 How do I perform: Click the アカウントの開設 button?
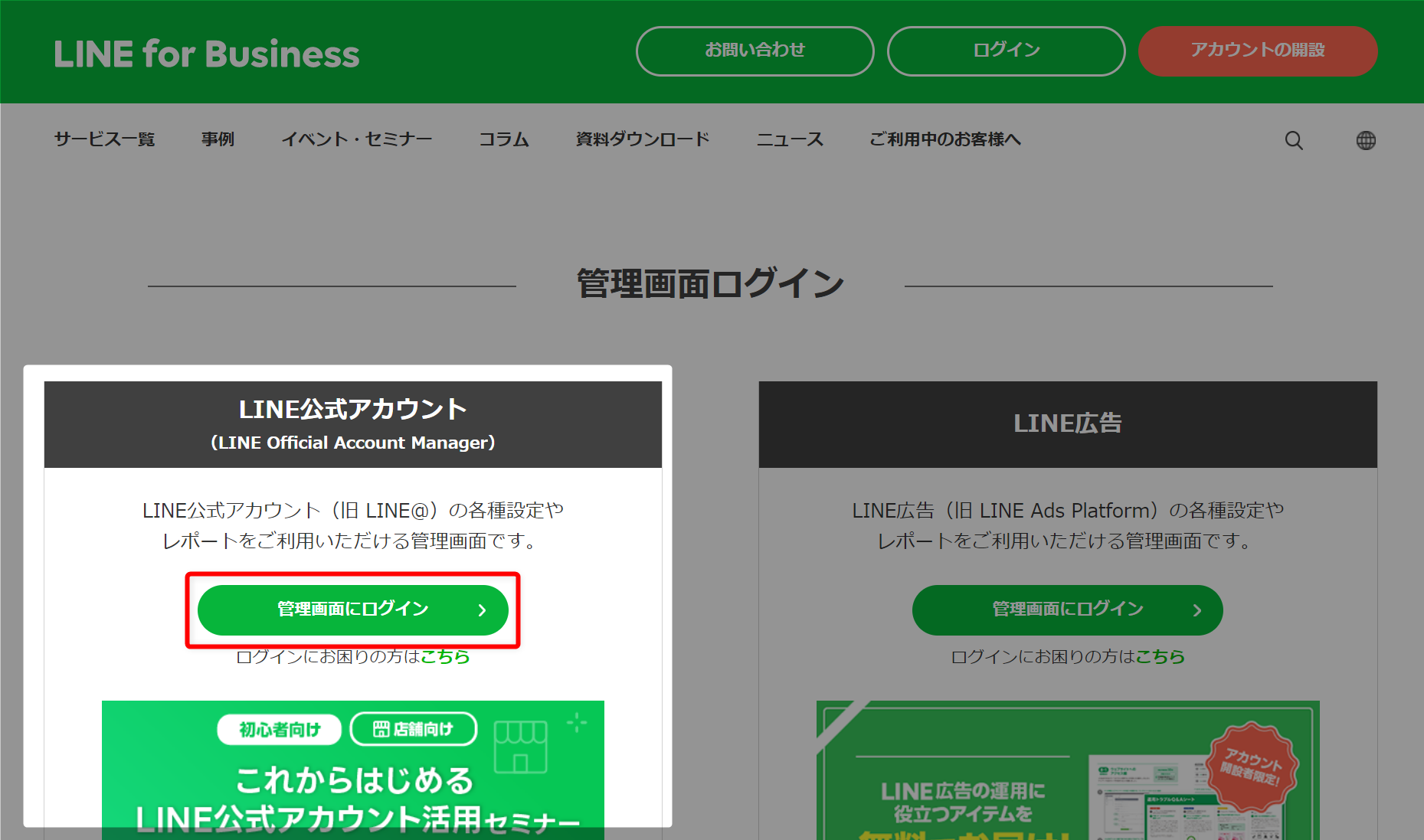[1258, 51]
